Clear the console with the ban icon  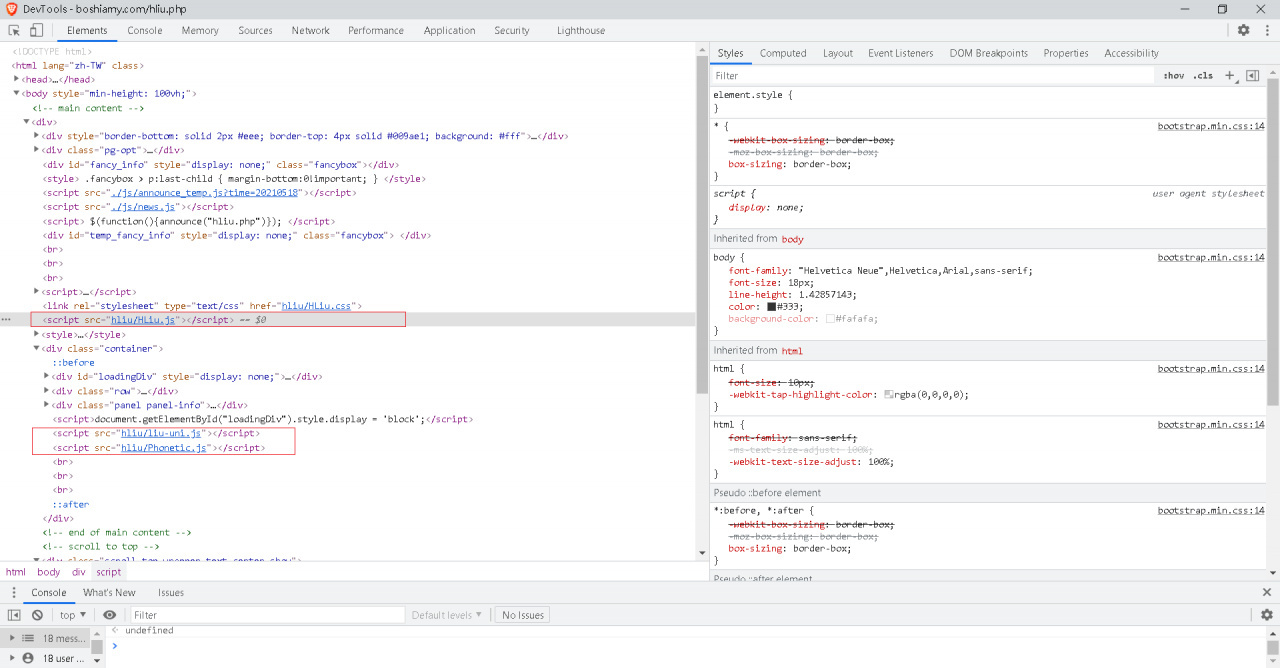coord(37,615)
